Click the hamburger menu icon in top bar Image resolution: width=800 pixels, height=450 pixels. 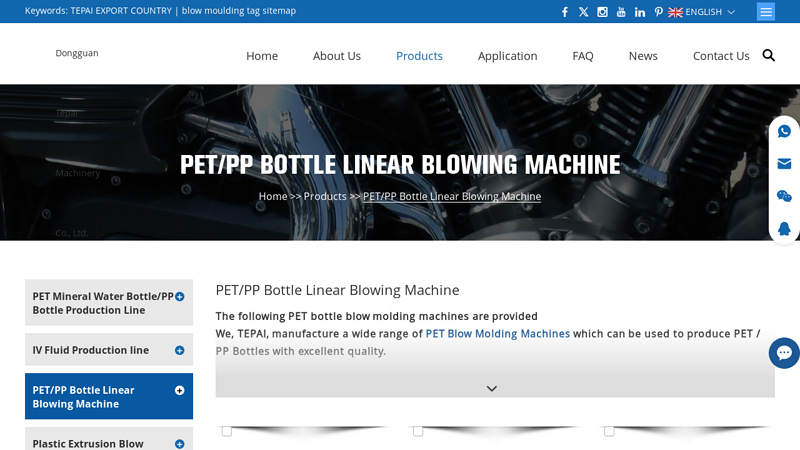pyautogui.click(x=766, y=12)
